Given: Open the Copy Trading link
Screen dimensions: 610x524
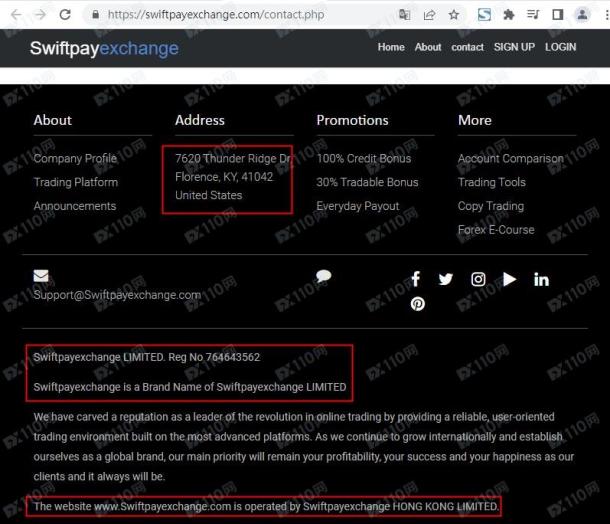Looking at the screenshot, I should [491, 206].
